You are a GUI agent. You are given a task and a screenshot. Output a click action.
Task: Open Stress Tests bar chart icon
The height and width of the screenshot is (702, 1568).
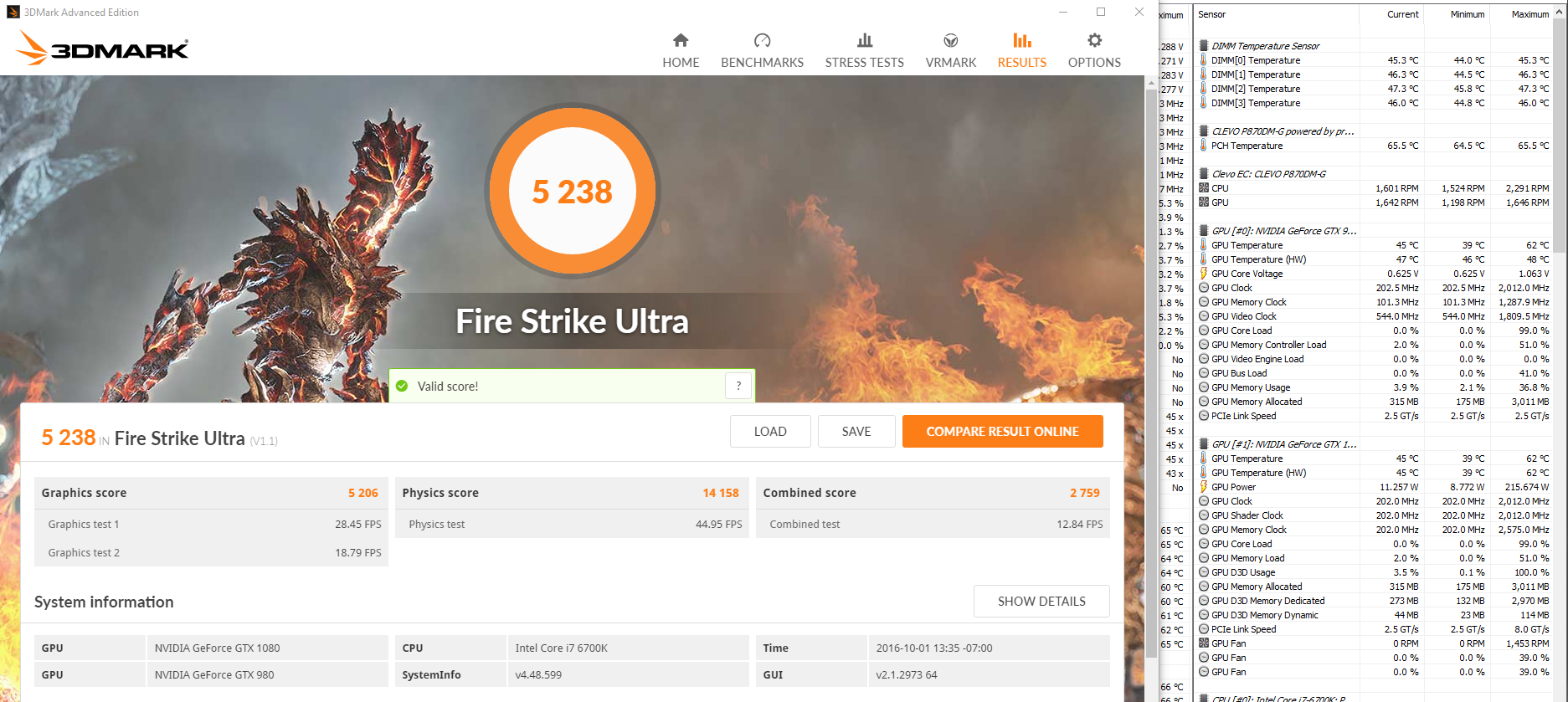click(x=865, y=40)
